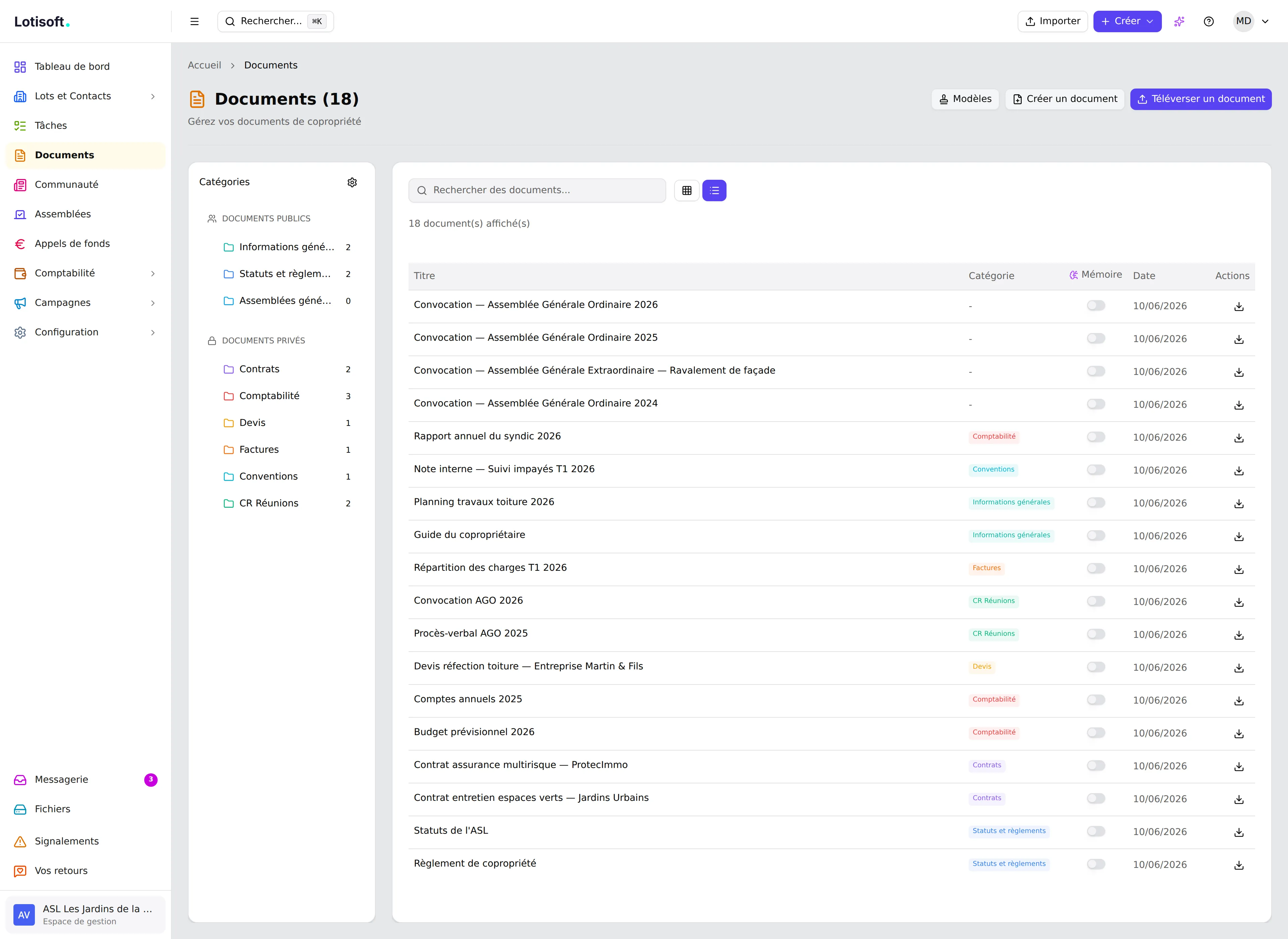1288x939 pixels.
Task: Open the help question mark icon
Action: pyautogui.click(x=1209, y=21)
